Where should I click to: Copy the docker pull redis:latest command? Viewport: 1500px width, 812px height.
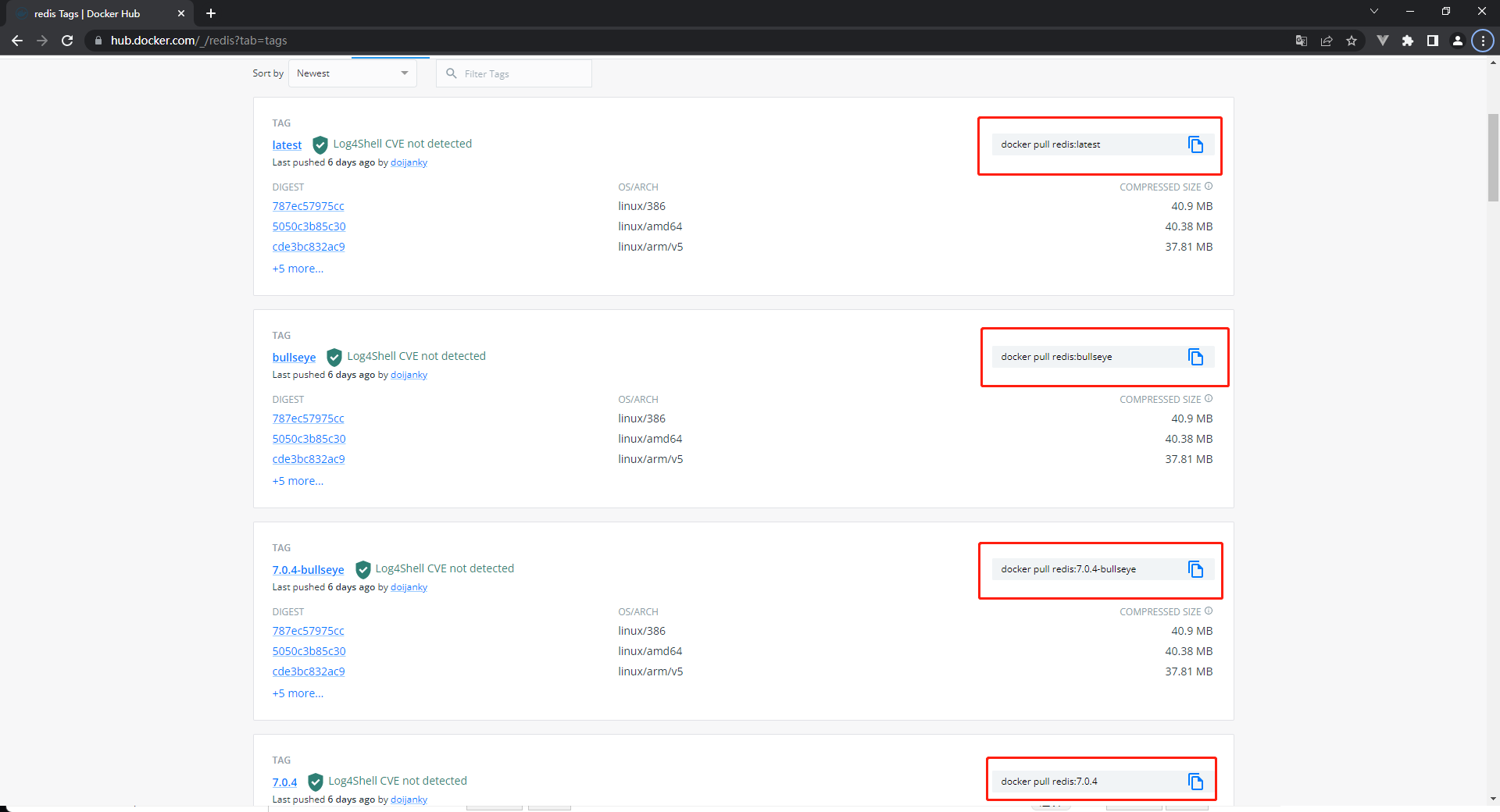[1195, 144]
